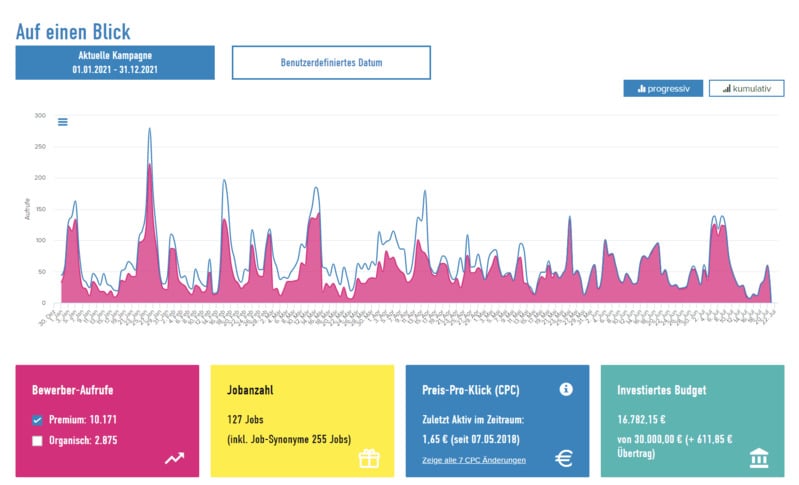Click the trend arrow icon in Bewerber-Aufrufe
The width and height of the screenshot is (799, 485).
point(174,458)
